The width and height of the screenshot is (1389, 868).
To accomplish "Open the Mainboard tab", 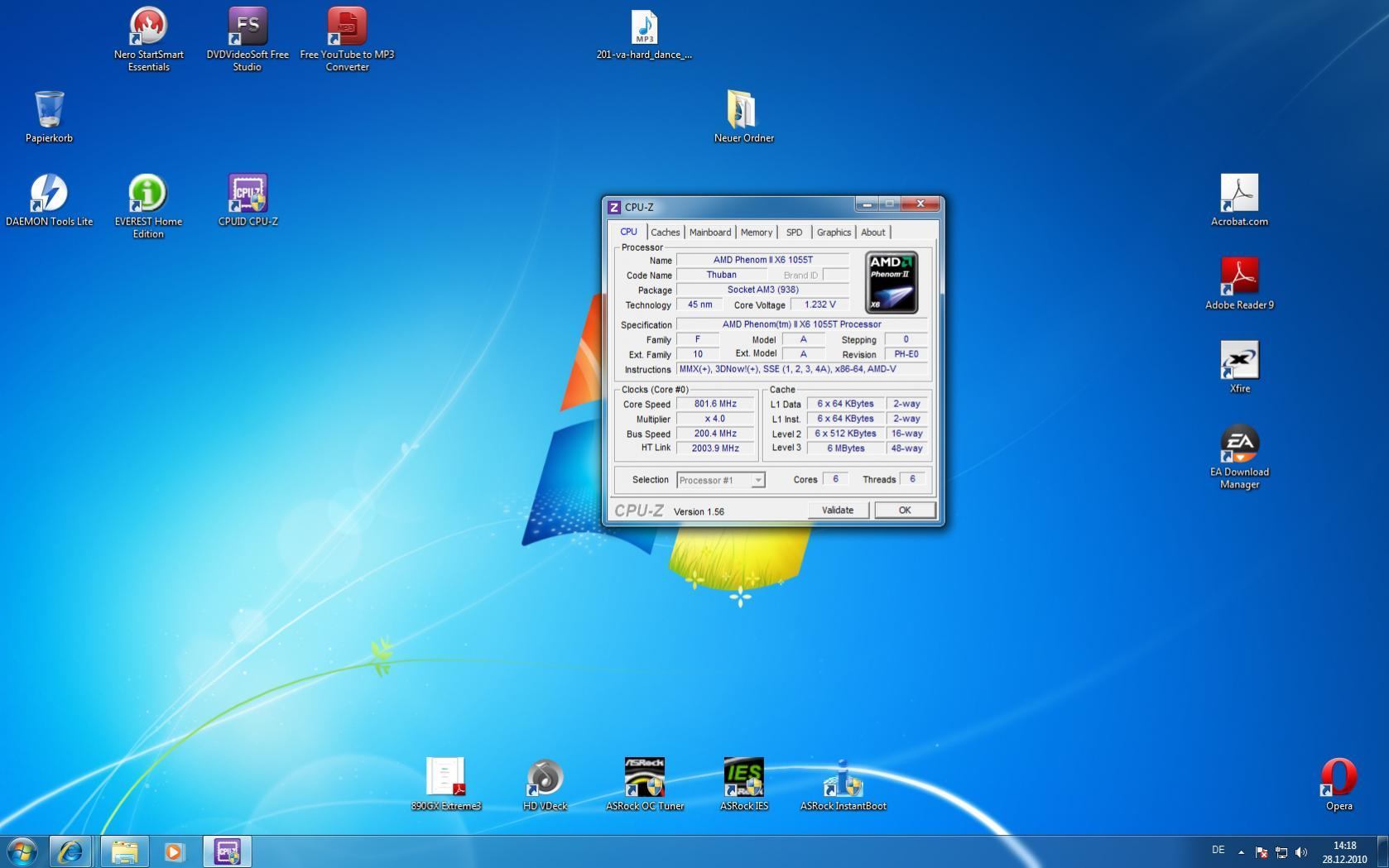I will [710, 233].
